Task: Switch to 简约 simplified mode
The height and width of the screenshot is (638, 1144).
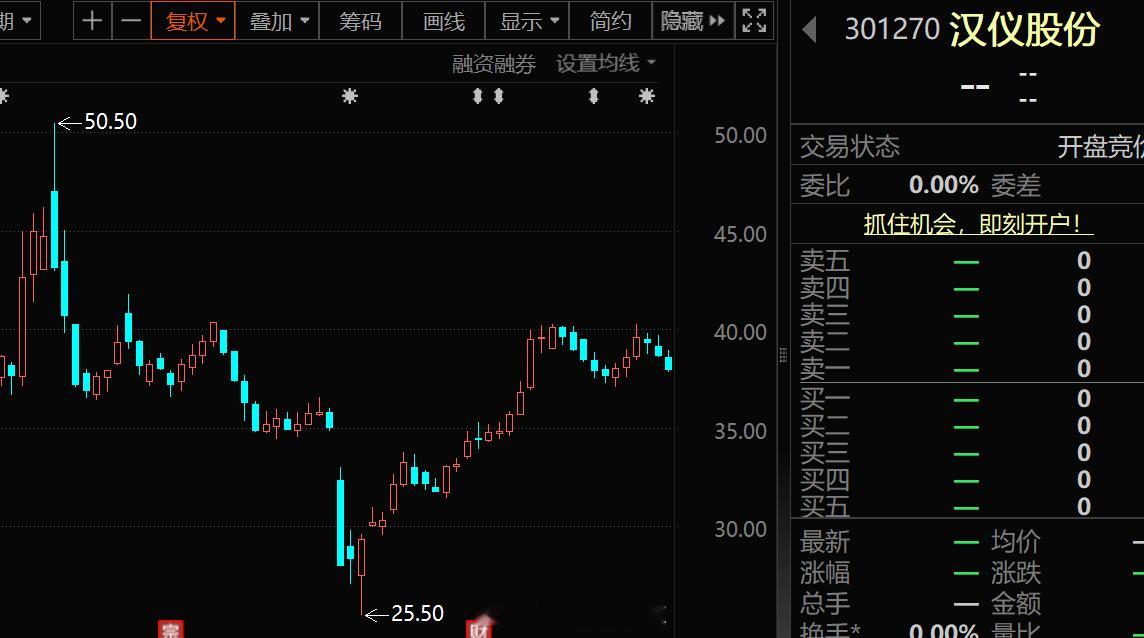Action: (x=610, y=21)
